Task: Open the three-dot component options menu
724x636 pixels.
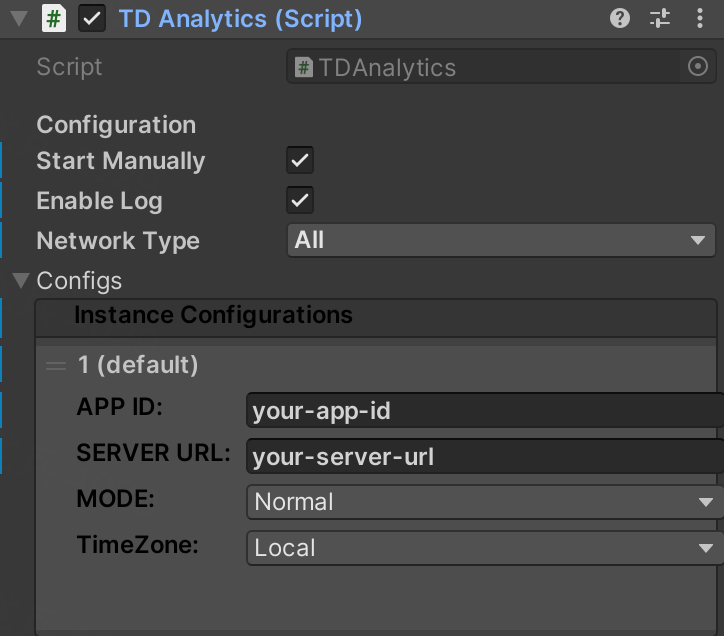Action: pyautogui.click(x=700, y=19)
